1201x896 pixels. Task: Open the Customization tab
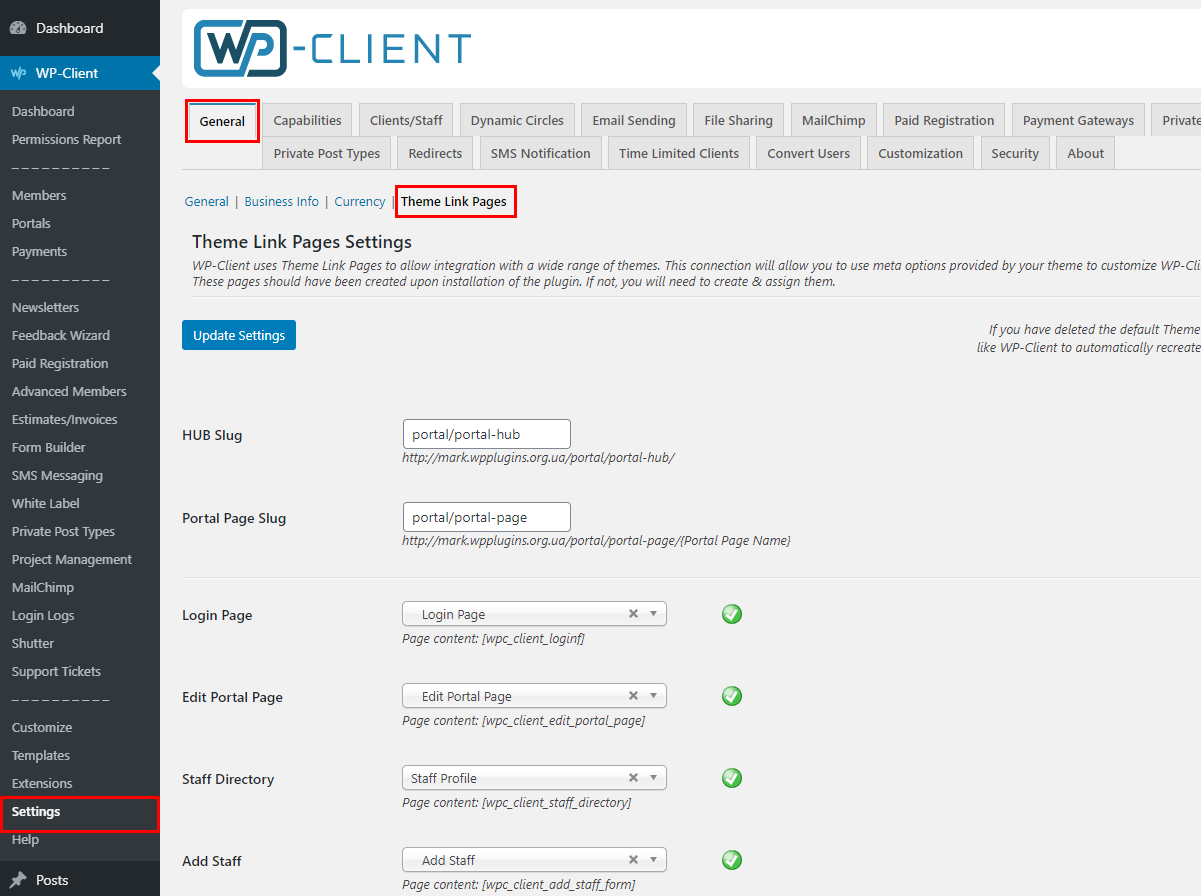920,153
